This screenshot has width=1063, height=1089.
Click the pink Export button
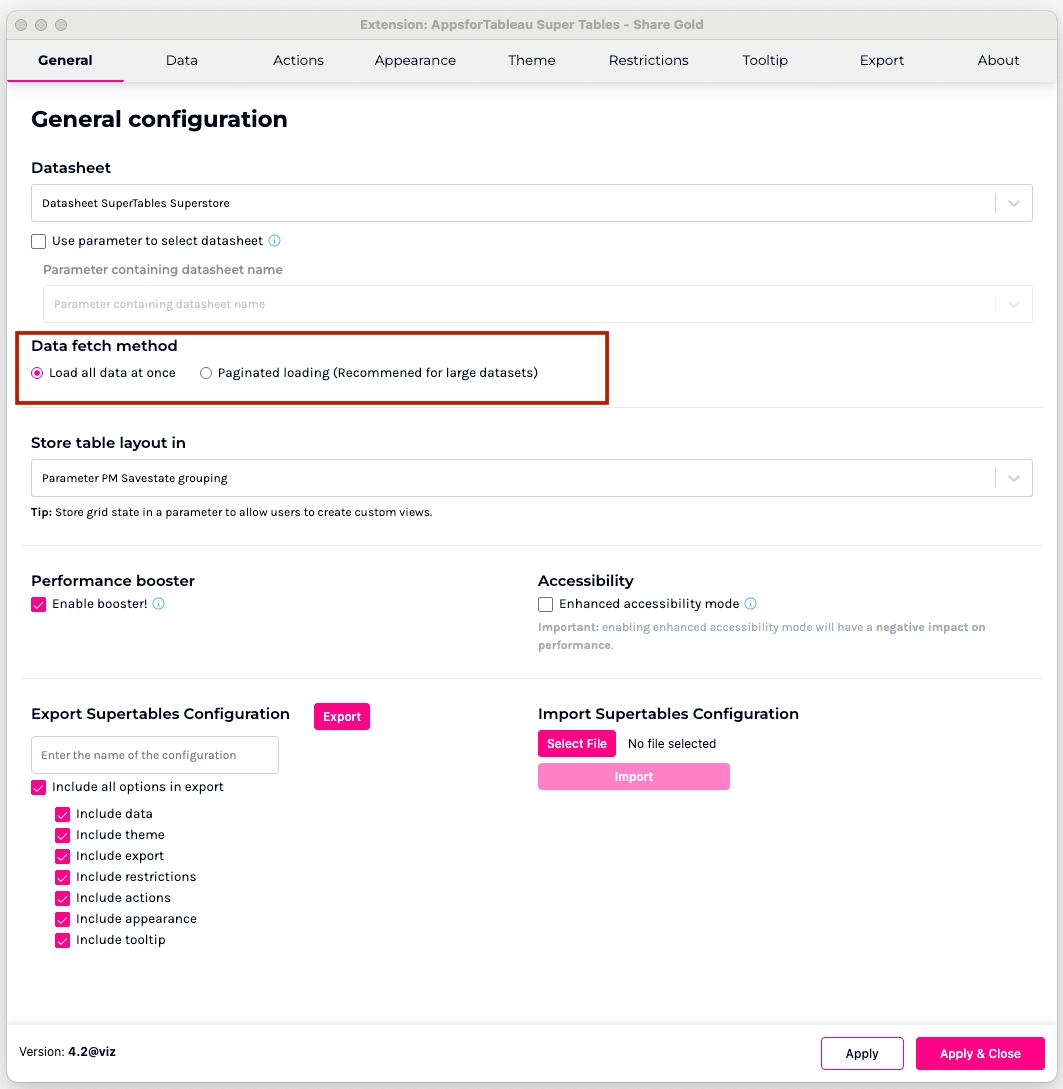(x=342, y=716)
